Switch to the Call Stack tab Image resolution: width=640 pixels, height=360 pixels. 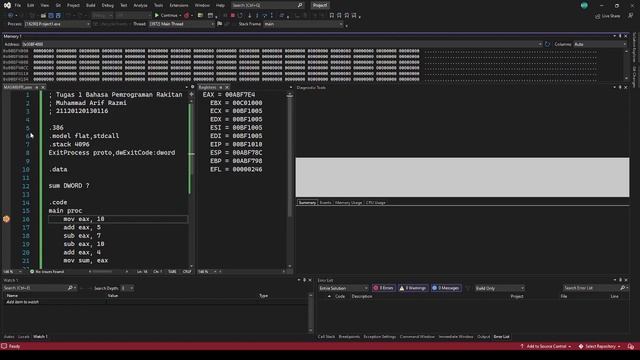point(326,337)
